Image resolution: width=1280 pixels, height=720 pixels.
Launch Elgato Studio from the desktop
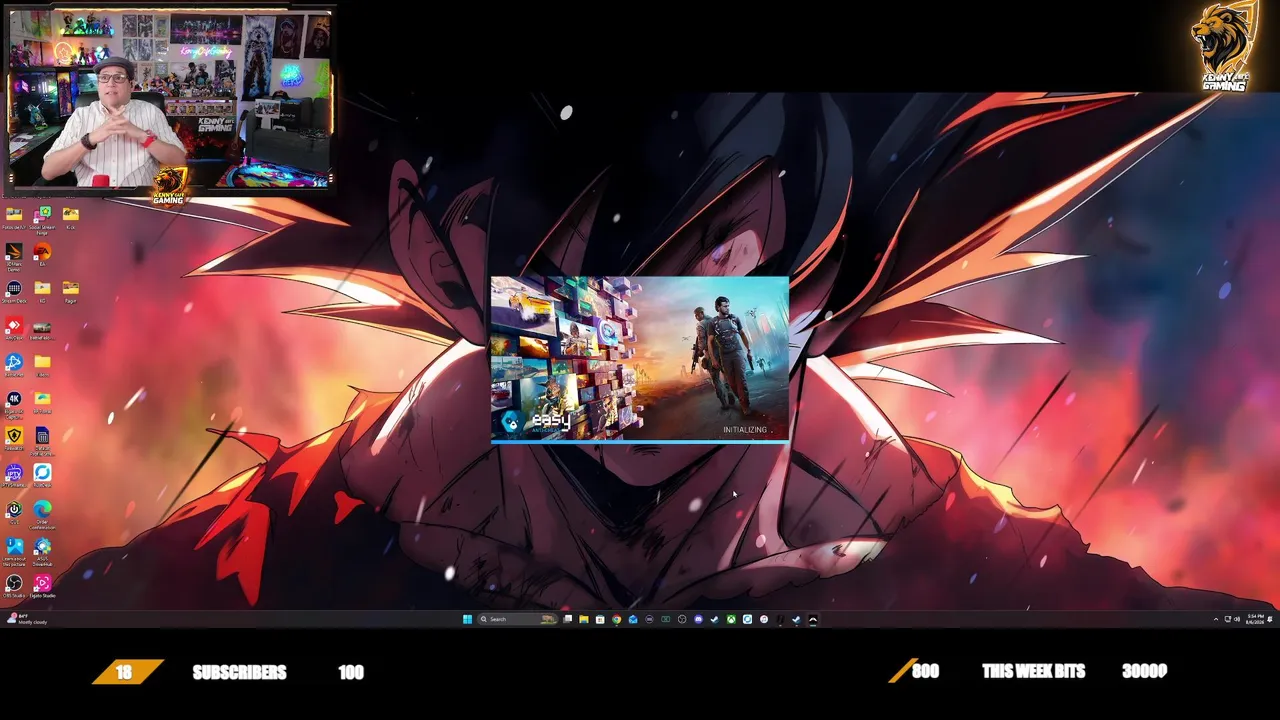point(42,586)
